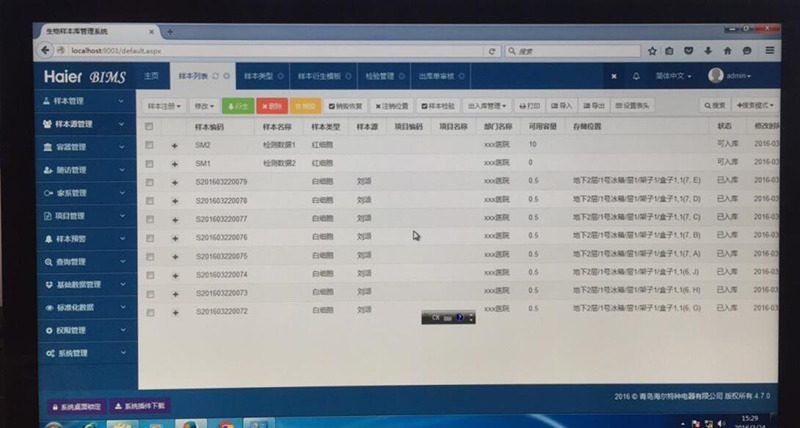Screen dimensions: 800x428
Task: Click the 系统桌面锁定 button
Action: pos(77,406)
